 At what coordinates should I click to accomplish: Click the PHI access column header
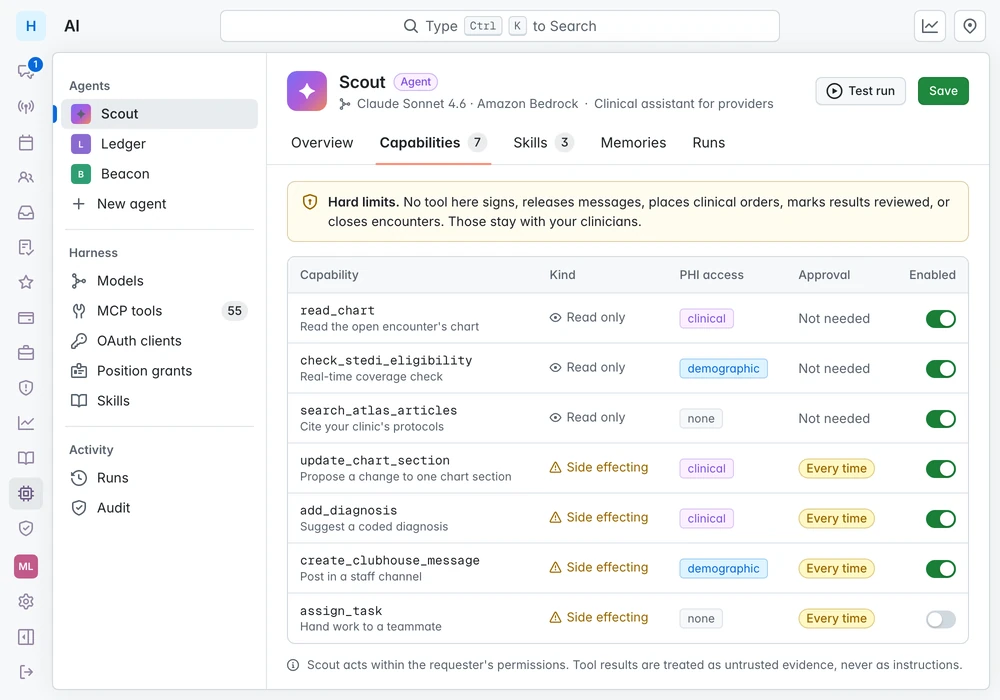click(x=711, y=275)
